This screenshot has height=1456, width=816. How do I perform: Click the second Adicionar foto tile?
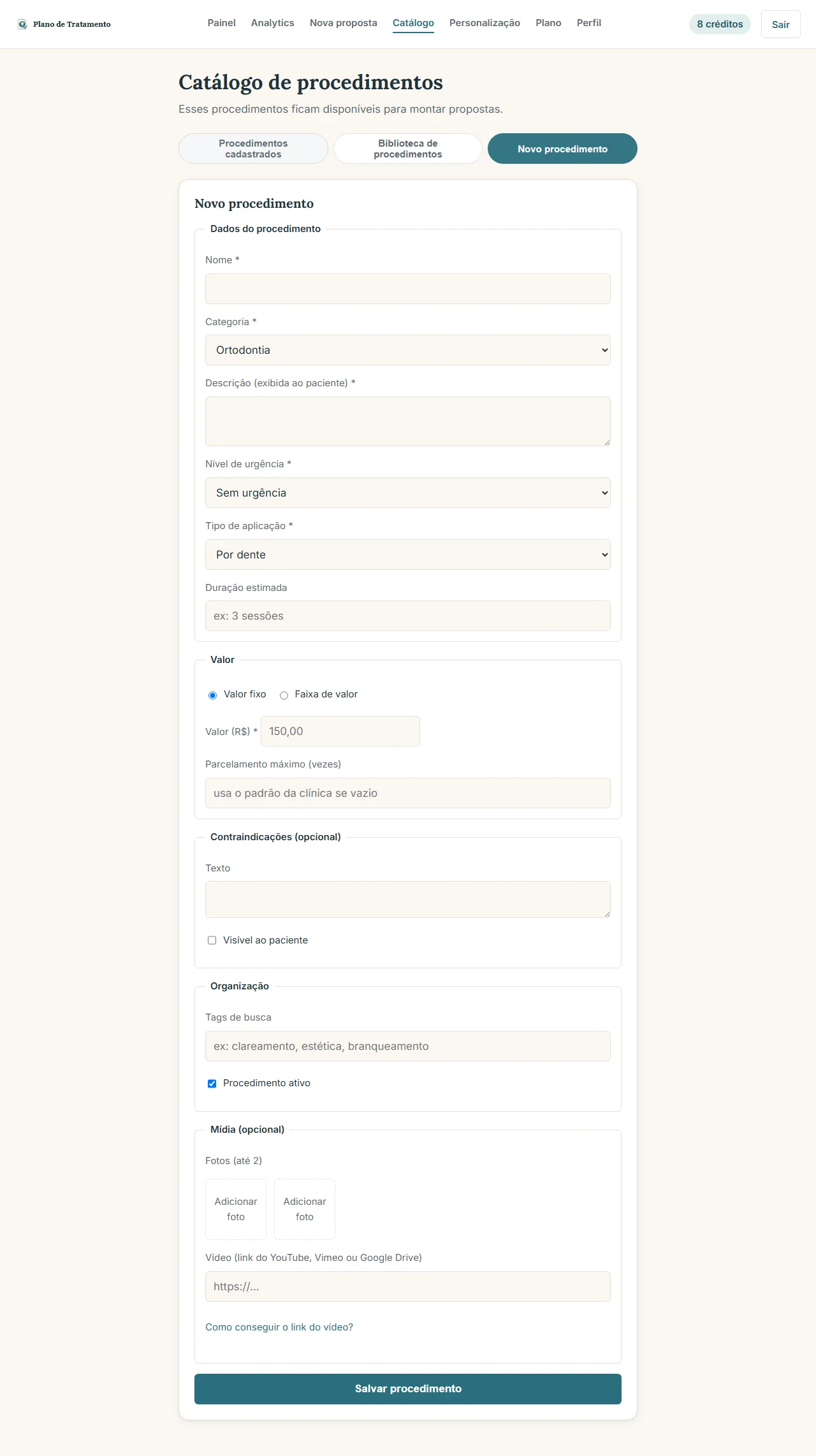pos(305,1209)
